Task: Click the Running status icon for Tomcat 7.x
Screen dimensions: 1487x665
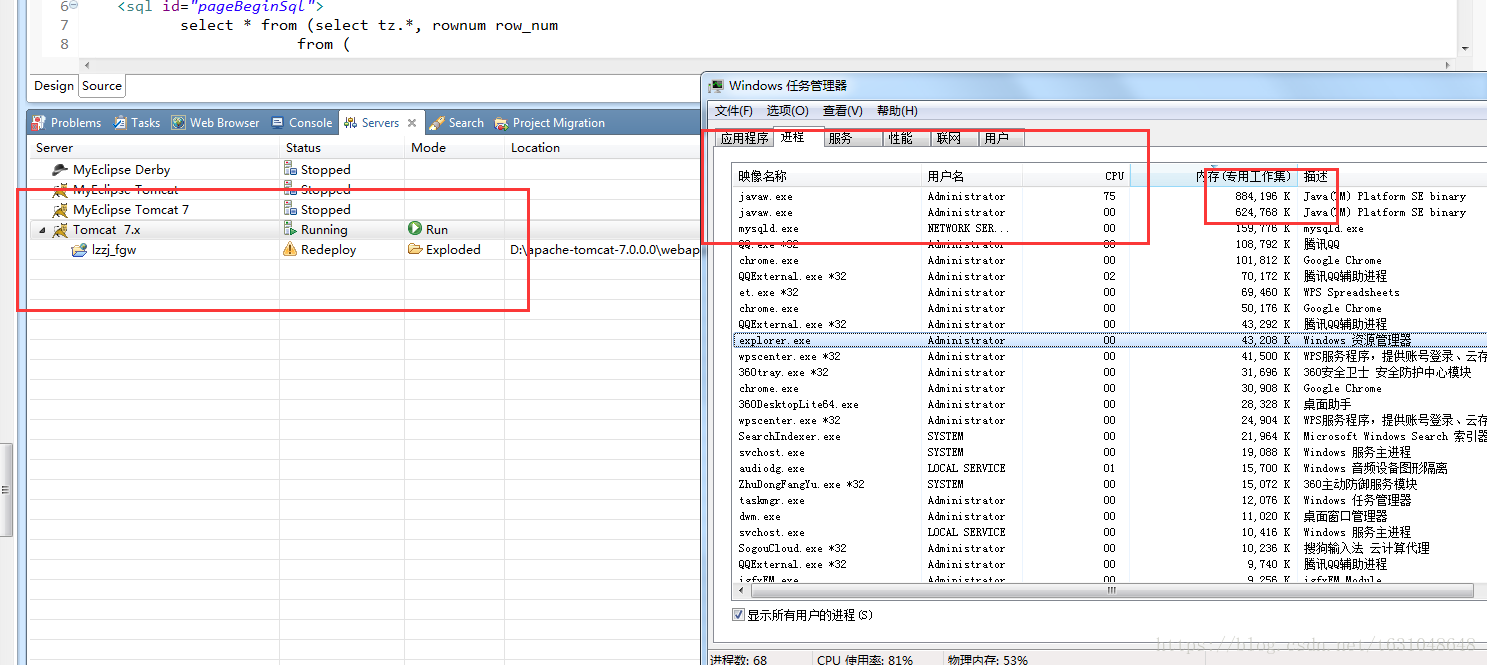Action: pos(291,229)
